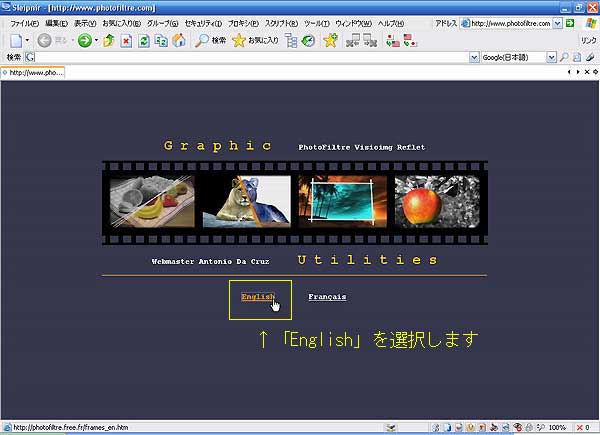This screenshot has width=600, height=435.
Task: Open the 編集(E) menu
Action: click(57, 23)
